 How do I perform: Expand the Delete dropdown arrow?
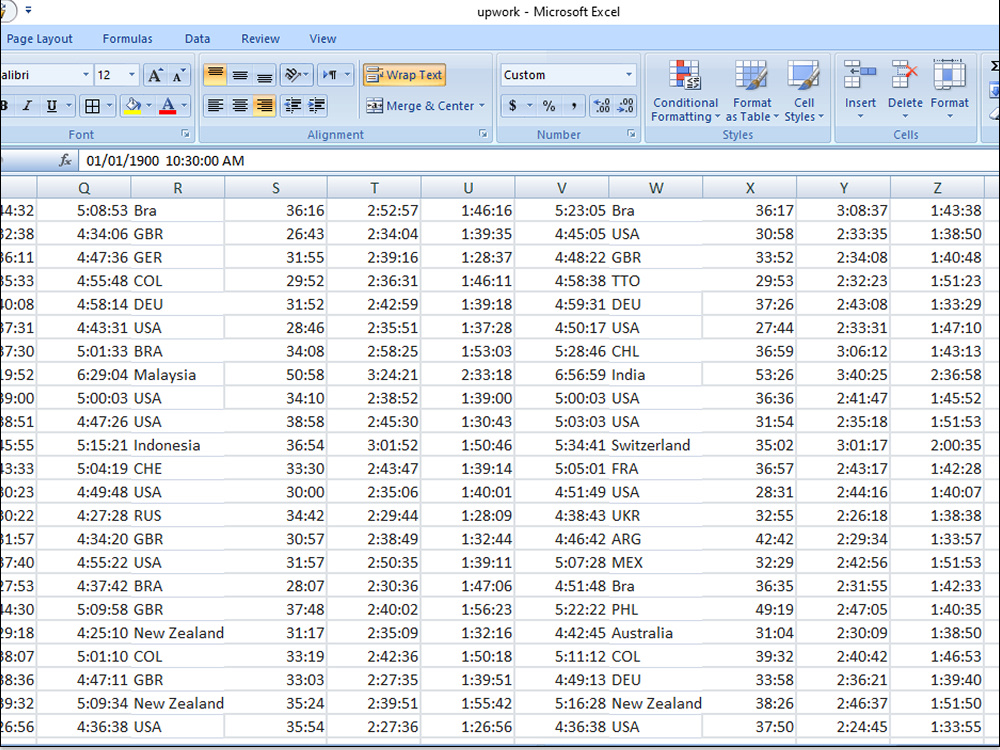[905, 117]
